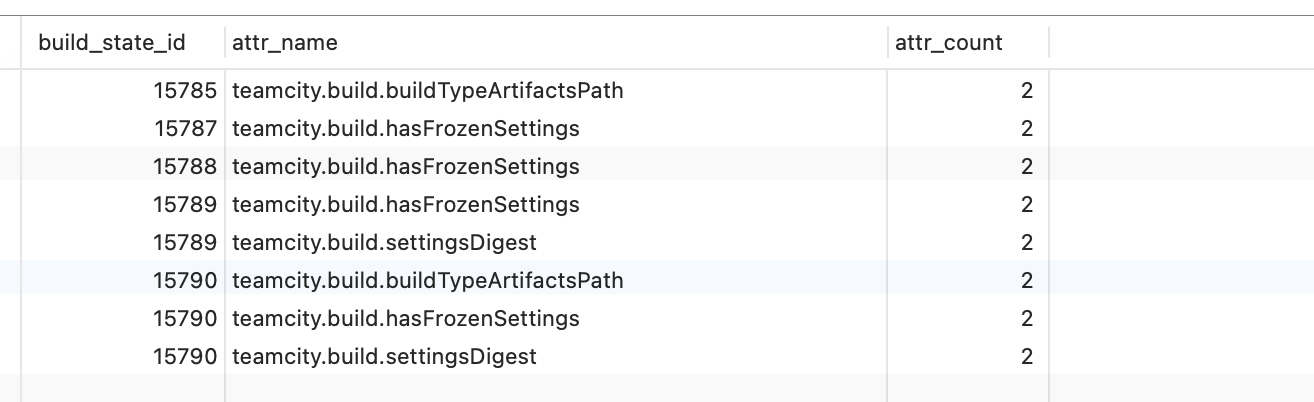Click settingsDigest name in row 15789
The image size is (1314, 402).
[x=384, y=243]
